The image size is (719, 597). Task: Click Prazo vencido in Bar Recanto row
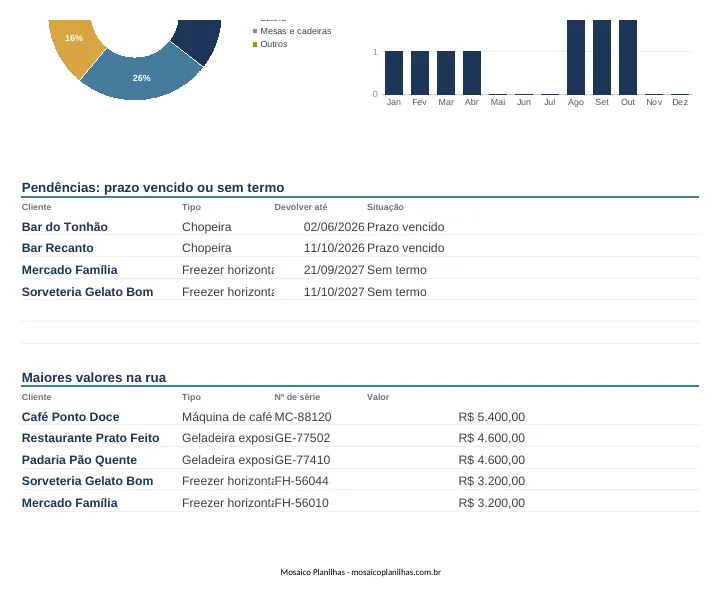coord(405,248)
